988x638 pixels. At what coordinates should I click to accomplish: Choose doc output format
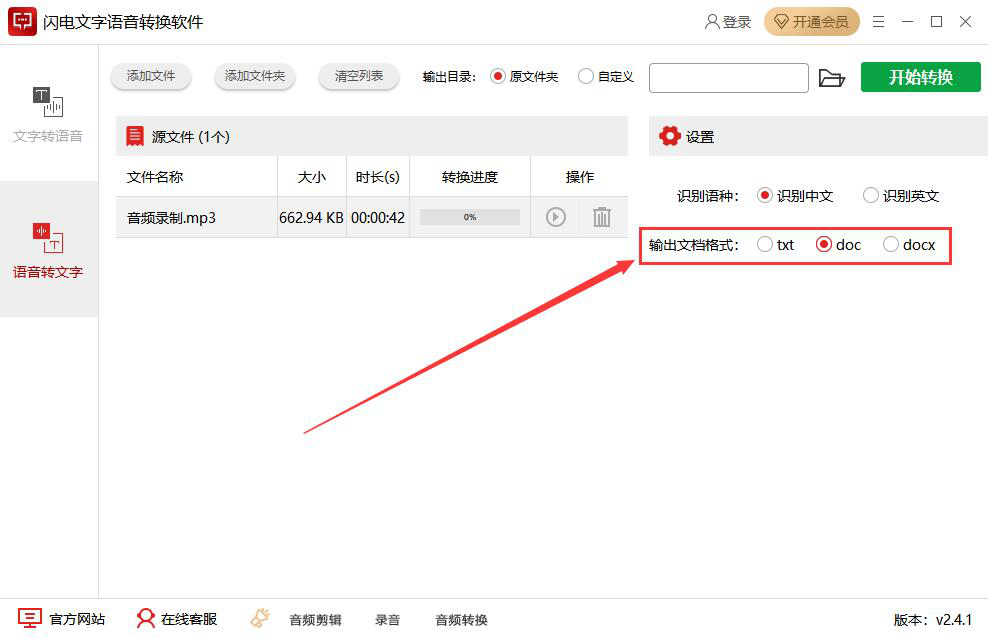838,244
